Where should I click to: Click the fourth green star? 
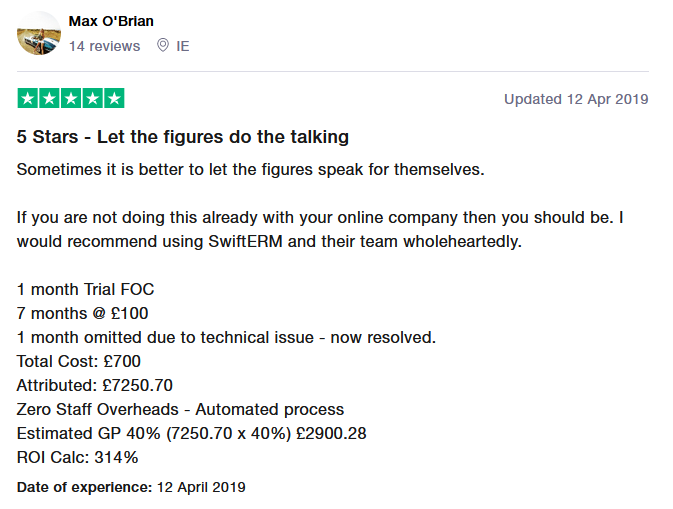93,98
